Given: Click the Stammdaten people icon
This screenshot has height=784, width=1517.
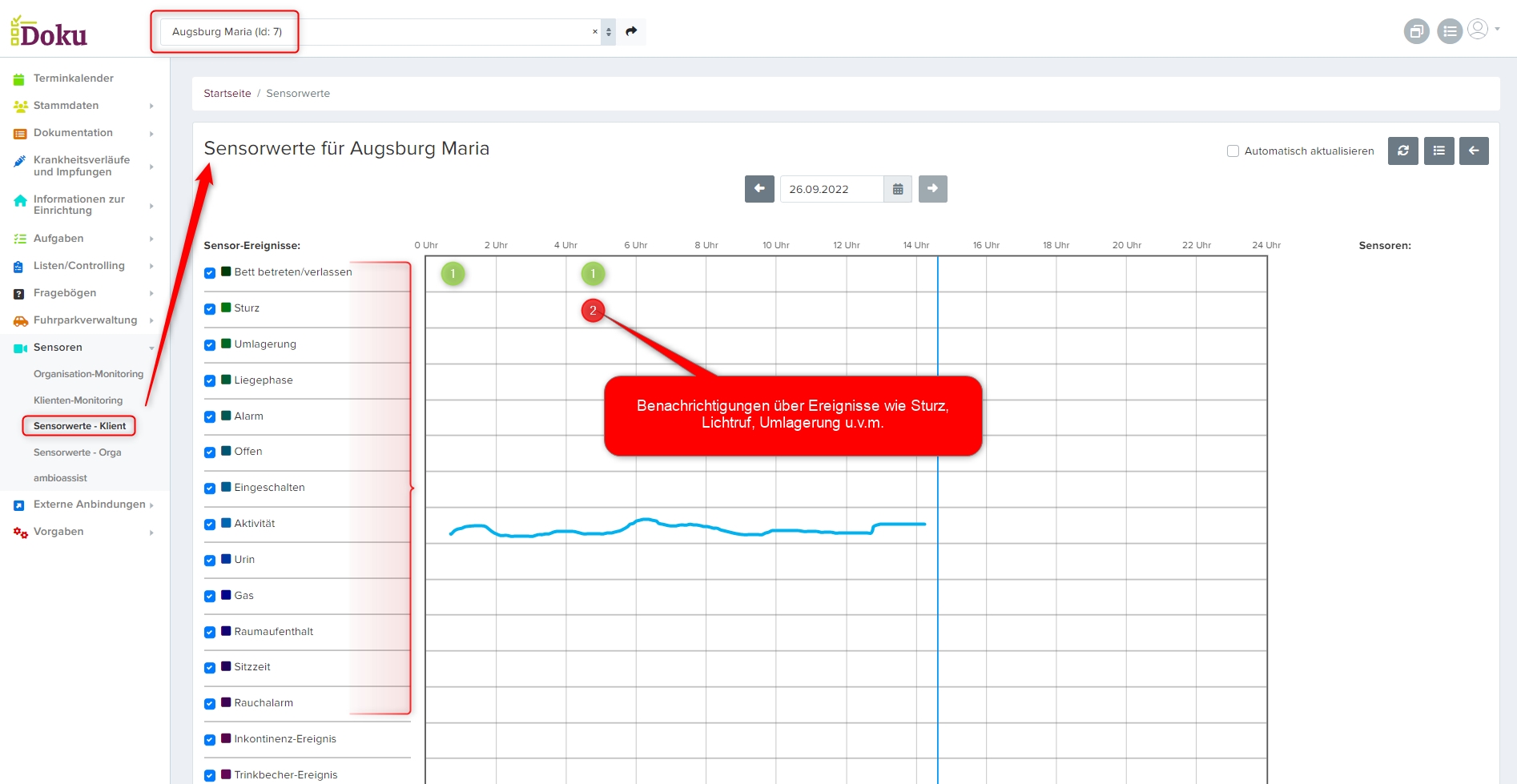Looking at the screenshot, I should click(x=20, y=106).
